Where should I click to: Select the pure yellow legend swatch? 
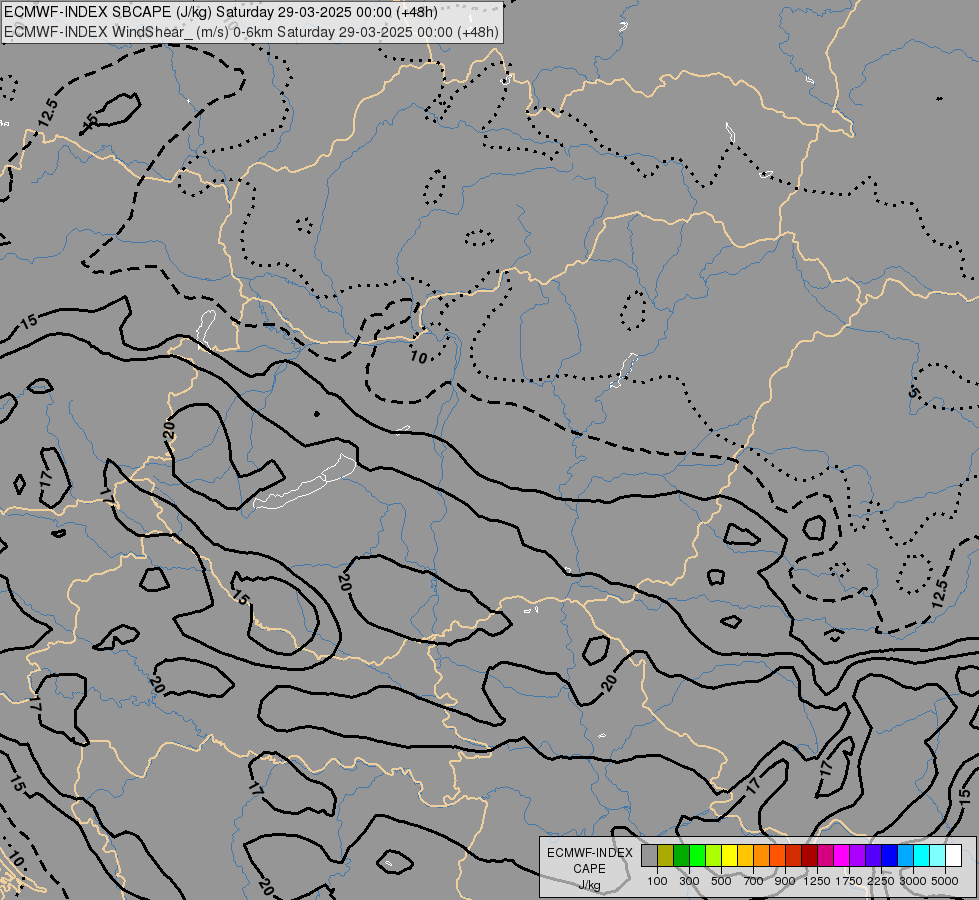(729, 856)
